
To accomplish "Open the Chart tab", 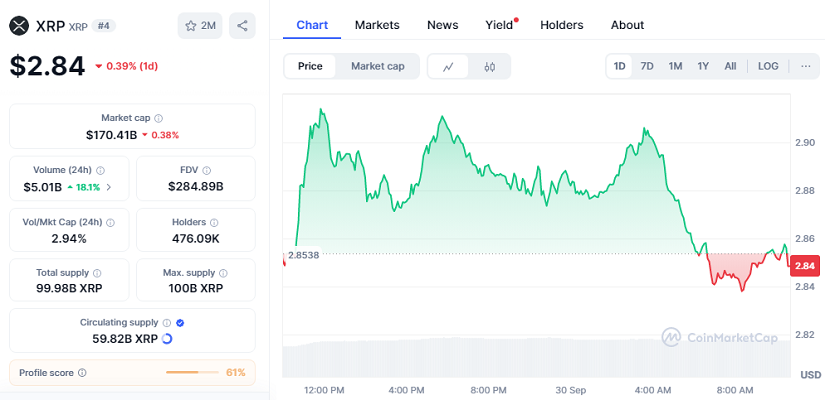I will [312, 25].
